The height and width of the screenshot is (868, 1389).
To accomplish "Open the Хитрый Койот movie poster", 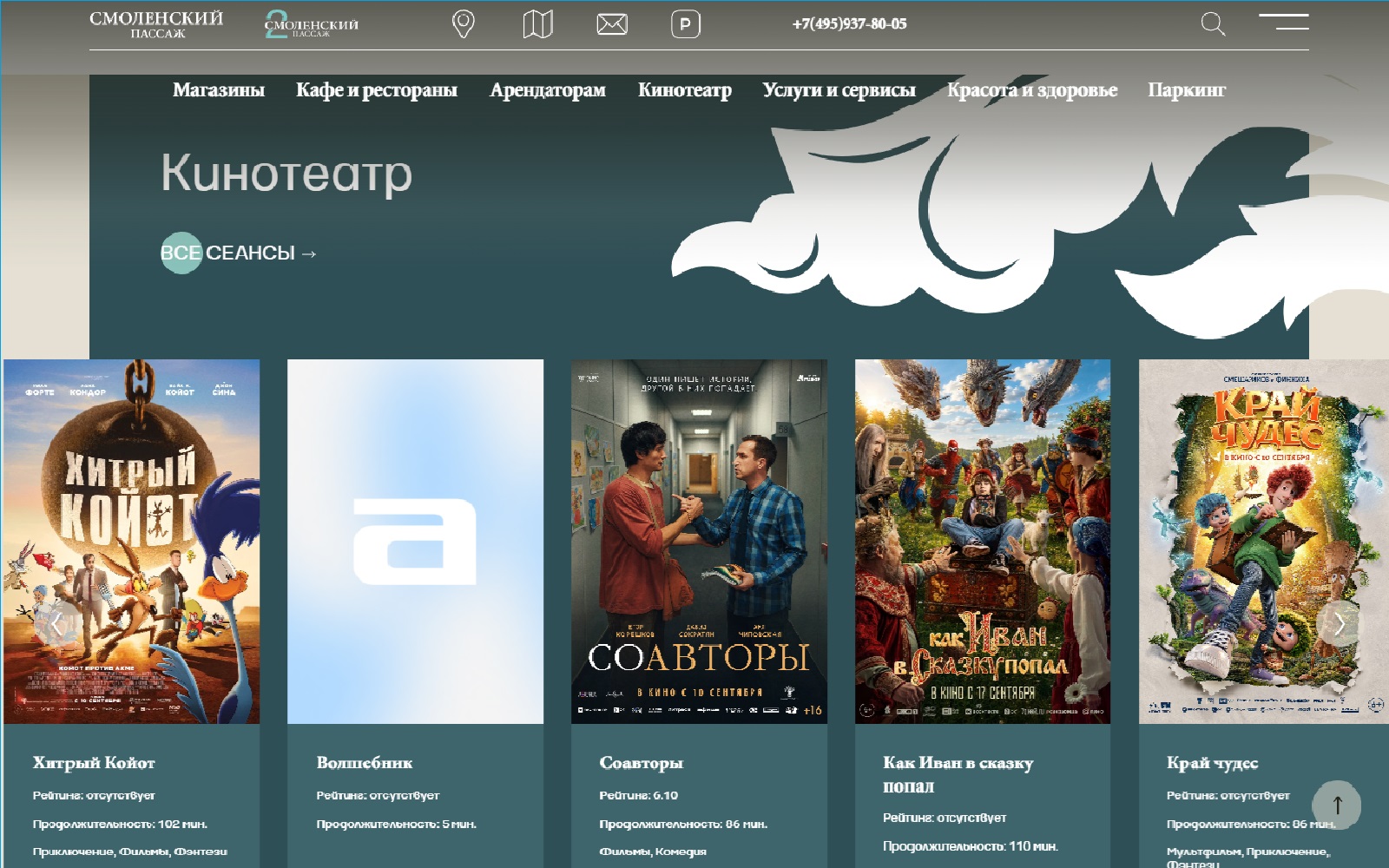I will click(131, 542).
